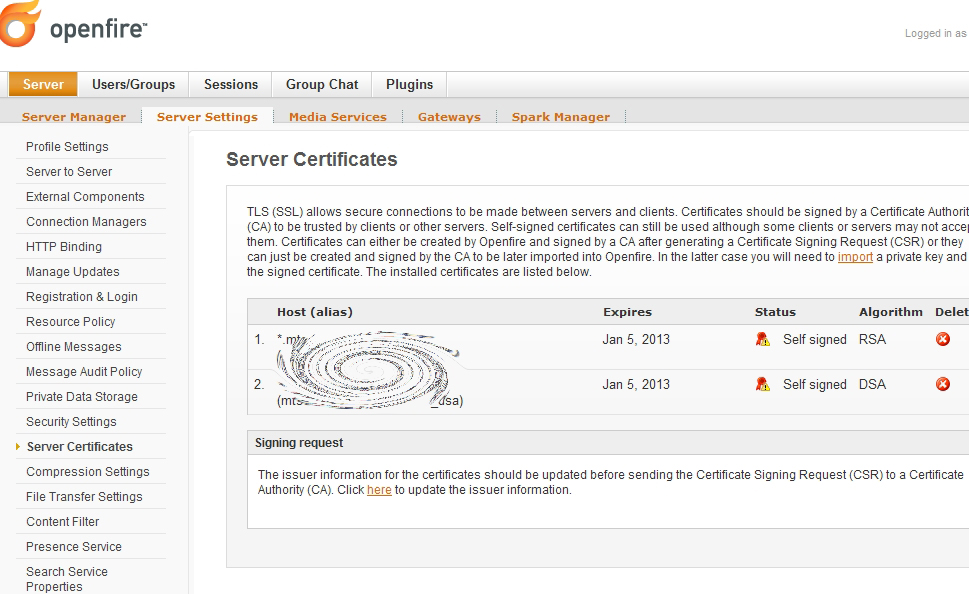Image resolution: width=969 pixels, height=594 pixels.
Task: Go to Server to Server settings
Action: pos(69,172)
